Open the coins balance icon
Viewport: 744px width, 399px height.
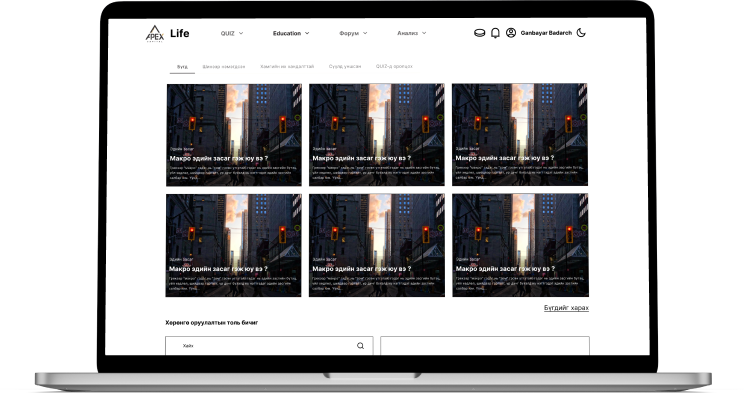click(480, 33)
